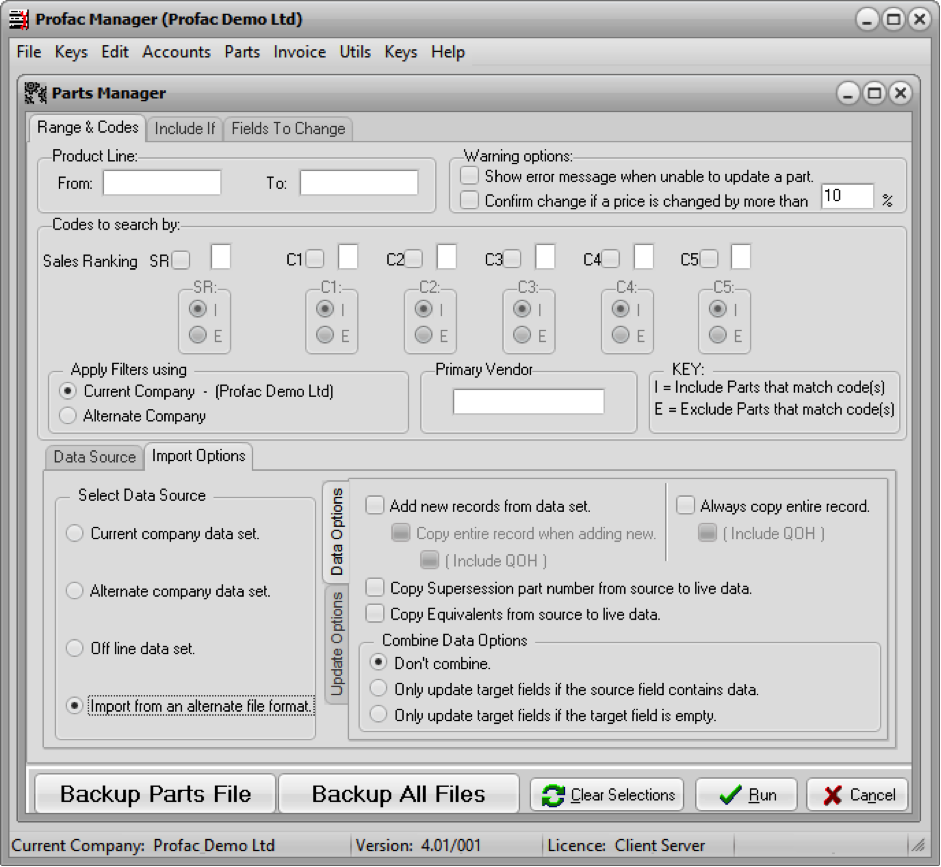This screenshot has height=867, width=941.
Task: Enable Show error message when unable to update
Action: (x=469, y=176)
